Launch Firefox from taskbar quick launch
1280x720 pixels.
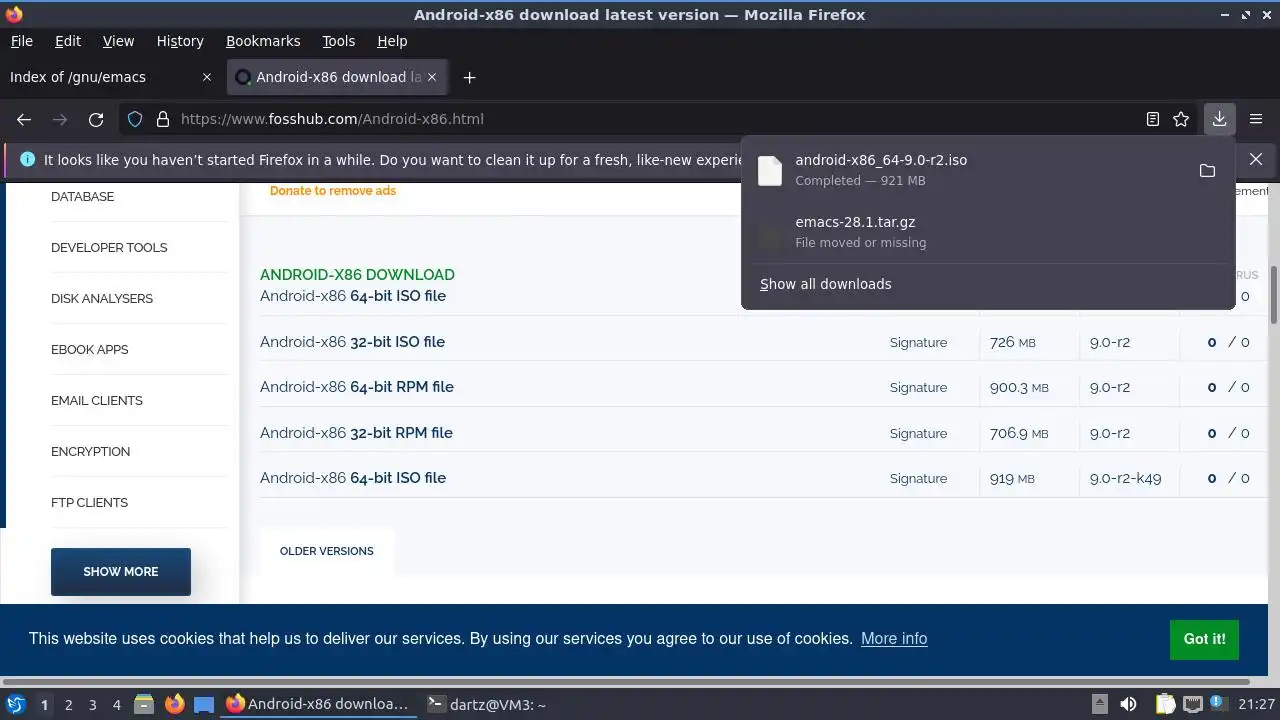174,705
